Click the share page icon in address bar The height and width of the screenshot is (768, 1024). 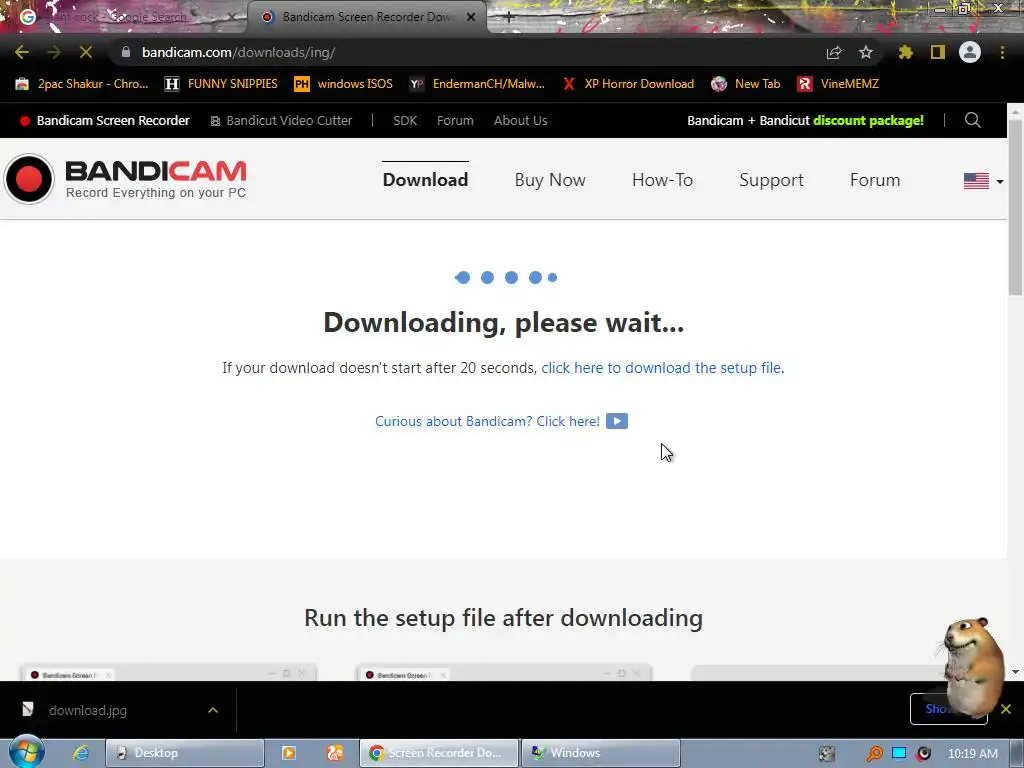[x=834, y=52]
